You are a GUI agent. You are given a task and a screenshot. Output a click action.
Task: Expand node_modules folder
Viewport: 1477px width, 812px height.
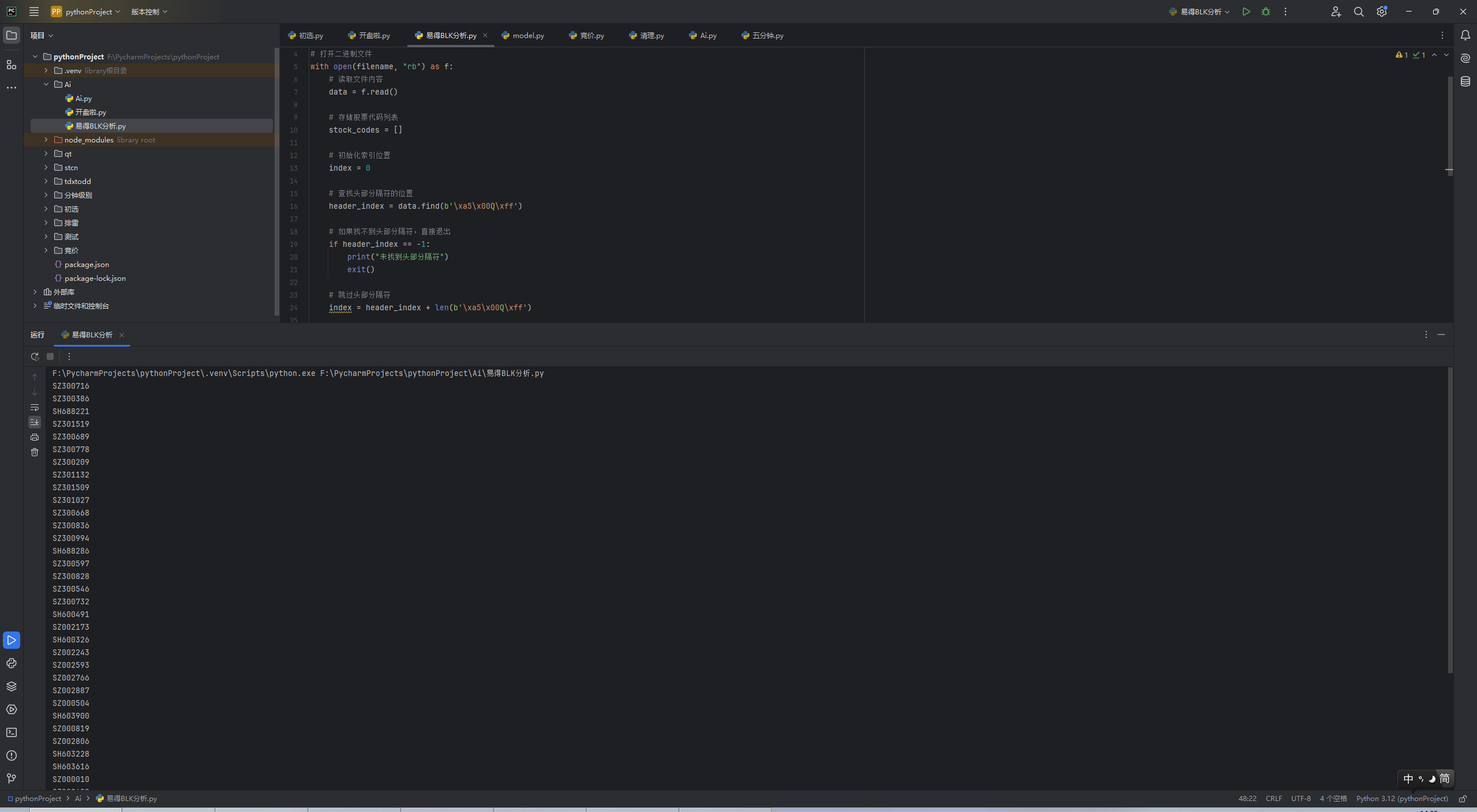point(46,140)
